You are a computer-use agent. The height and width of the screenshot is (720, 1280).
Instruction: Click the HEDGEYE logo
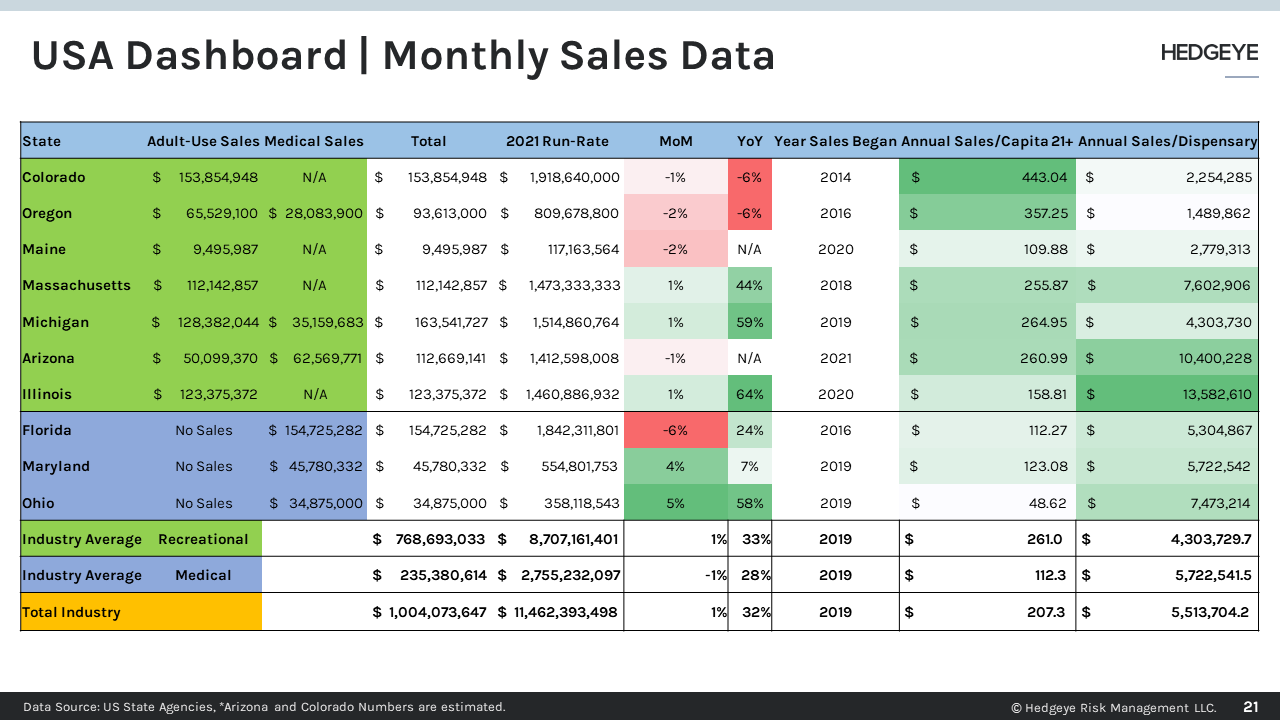click(1209, 52)
